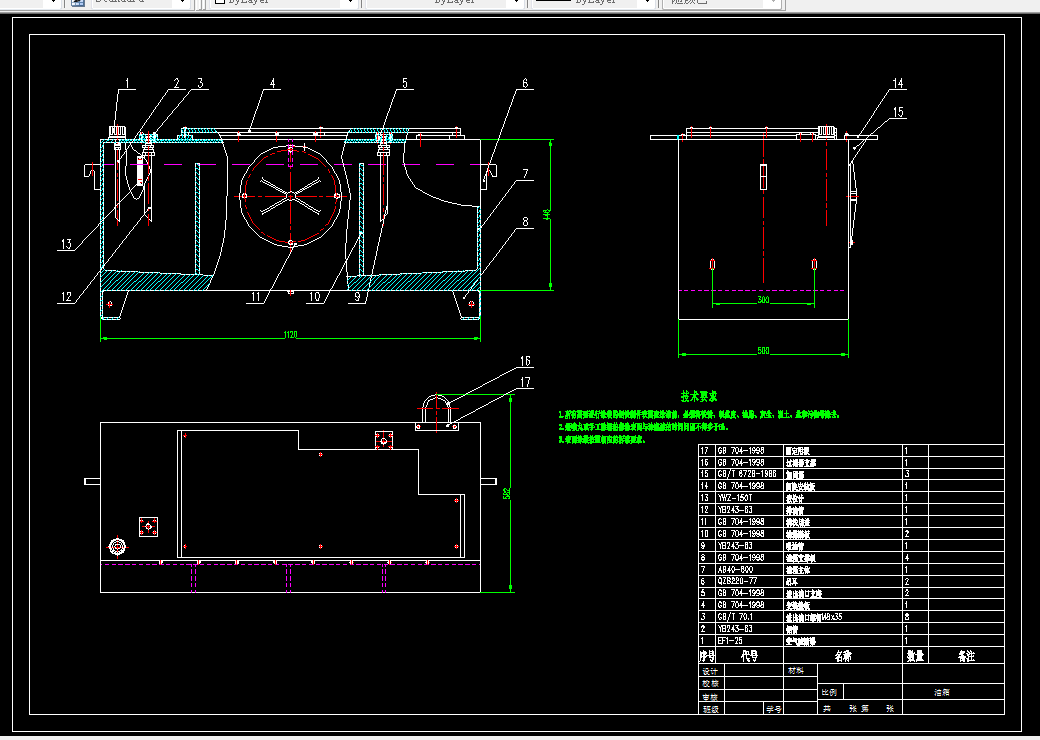Open the plot style dropdown at far right
The width and height of the screenshot is (1040, 740).
point(723,3)
